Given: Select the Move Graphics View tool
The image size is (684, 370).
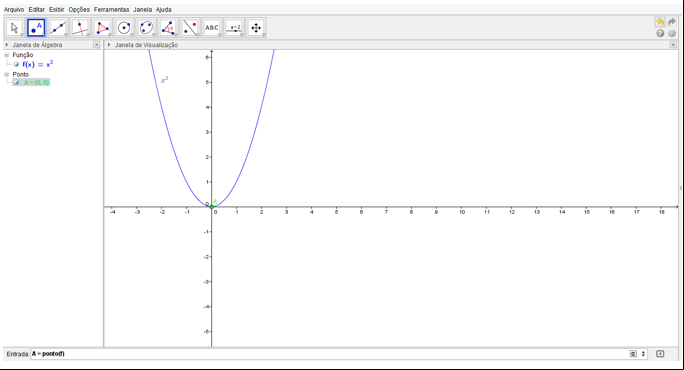Looking at the screenshot, I should tap(256, 28).
